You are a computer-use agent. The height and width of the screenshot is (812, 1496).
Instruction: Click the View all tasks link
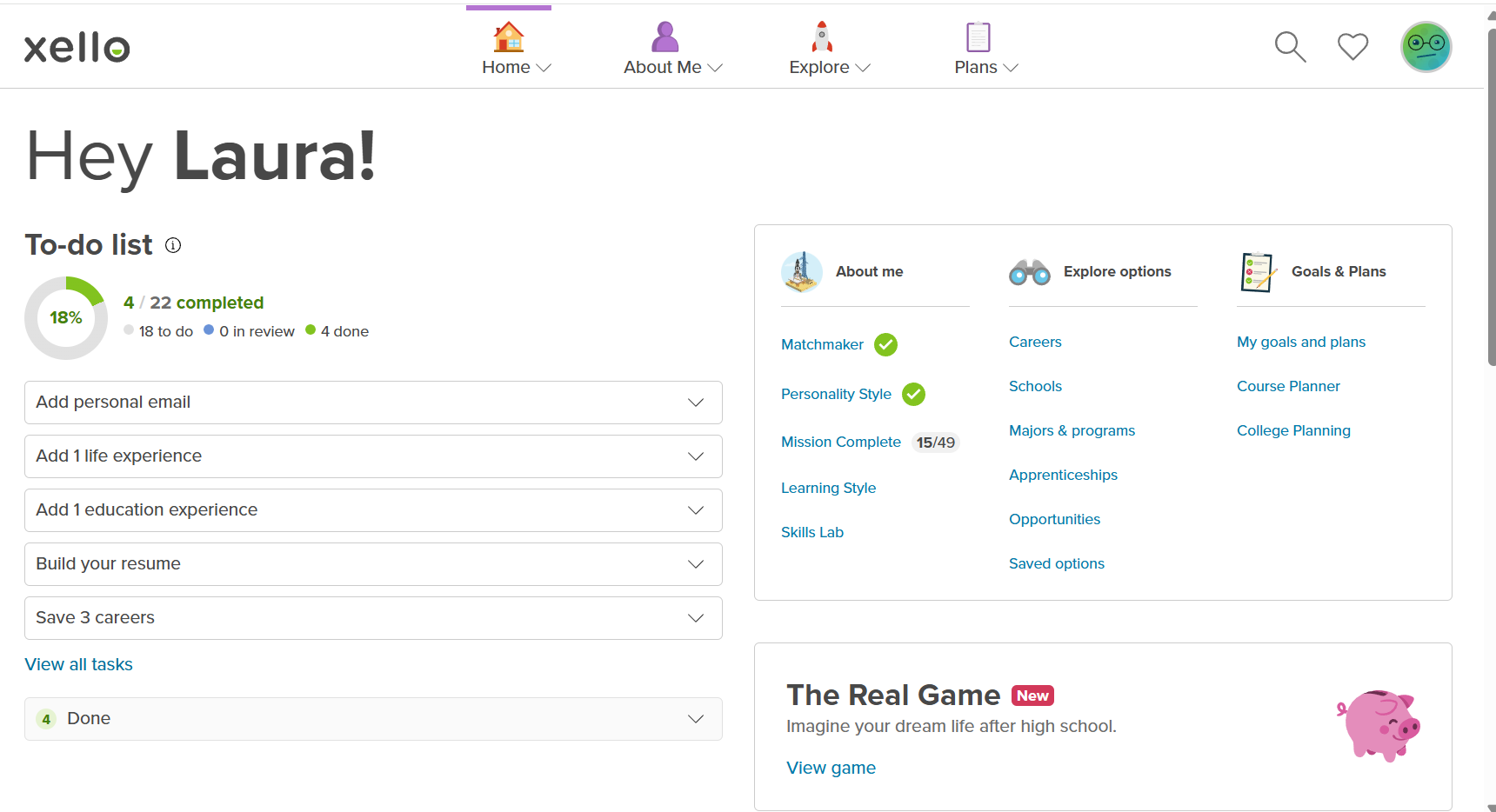[79, 664]
